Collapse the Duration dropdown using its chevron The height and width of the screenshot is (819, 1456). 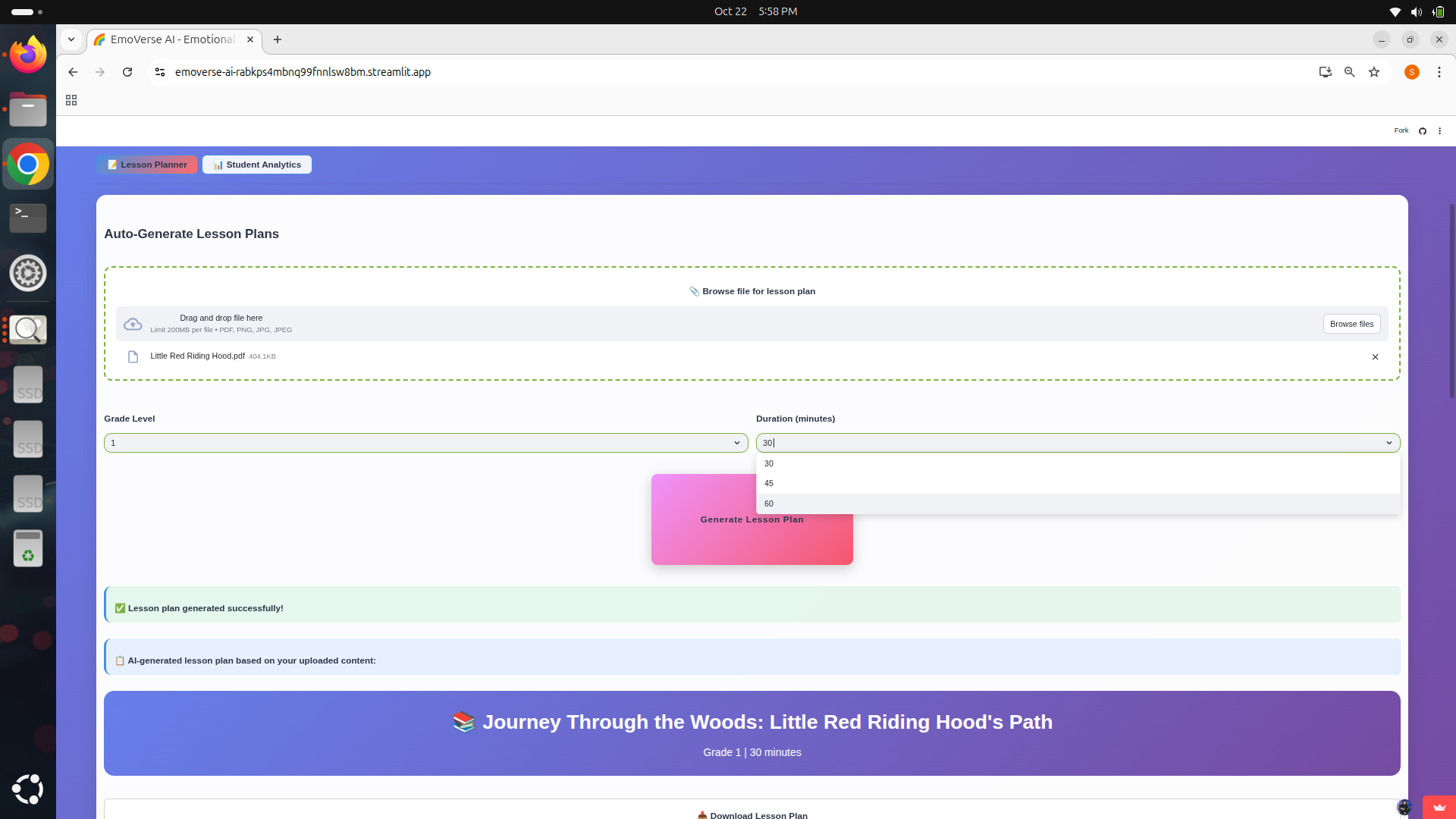pos(1389,443)
